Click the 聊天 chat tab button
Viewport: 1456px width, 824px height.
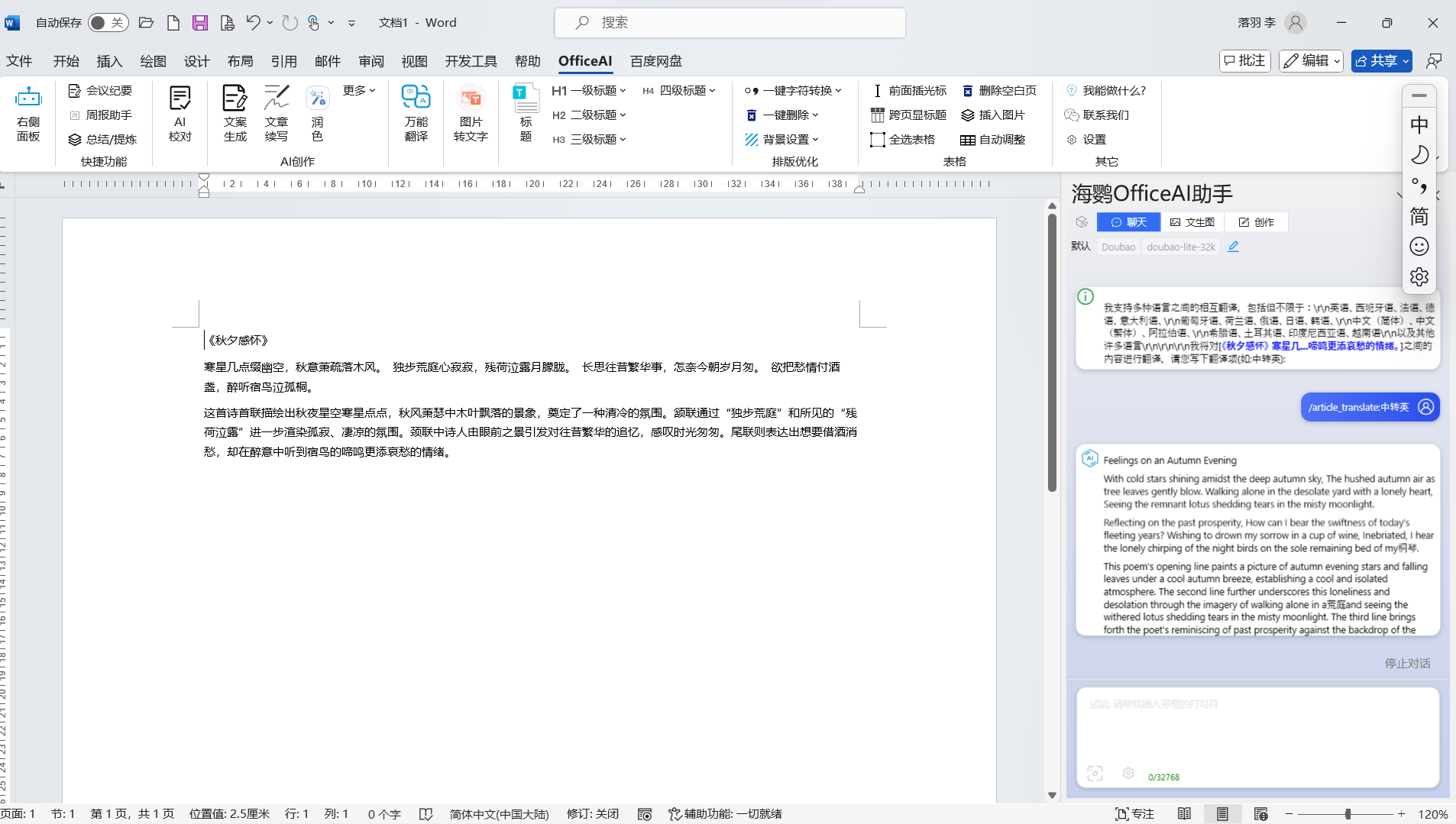[1128, 222]
